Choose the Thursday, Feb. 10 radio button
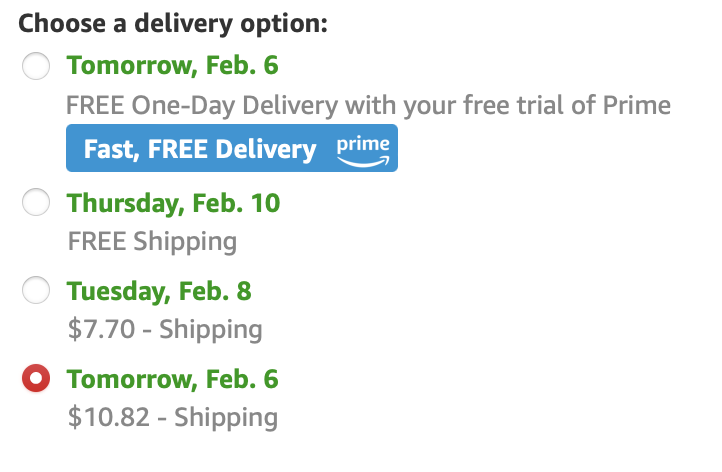The image size is (722, 472). (x=35, y=204)
